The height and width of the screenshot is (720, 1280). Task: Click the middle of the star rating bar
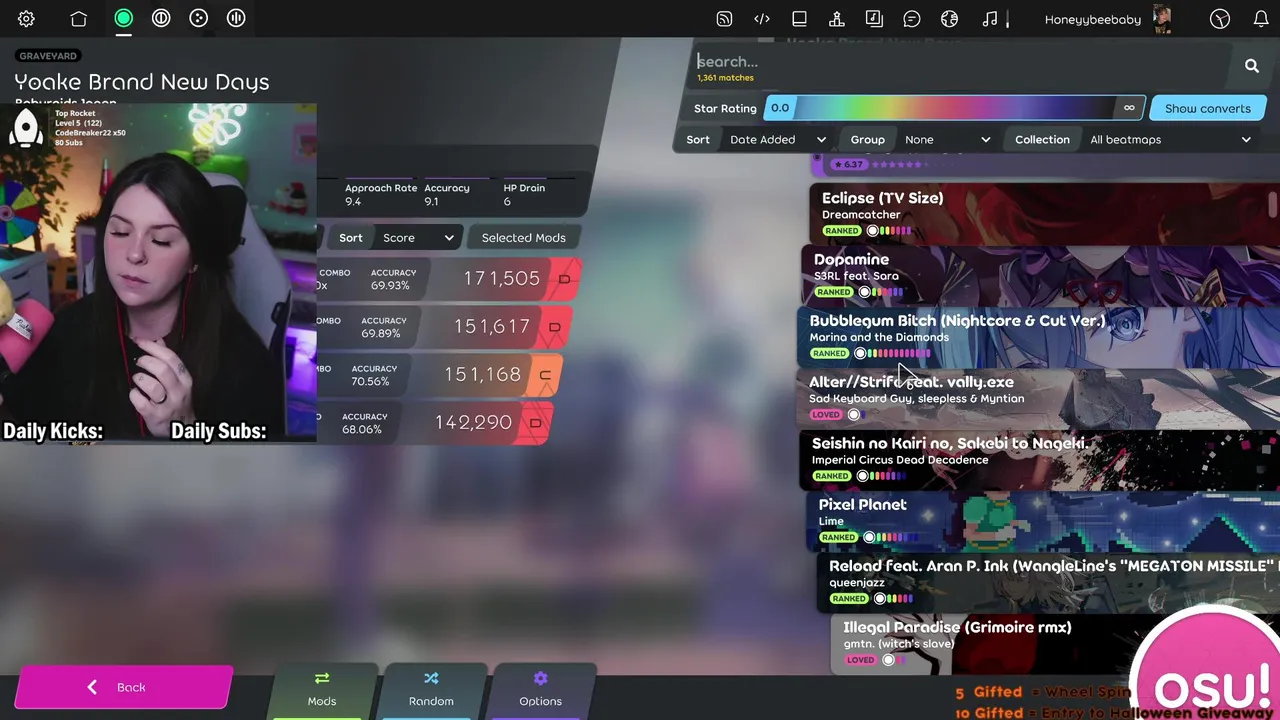(954, 108)
